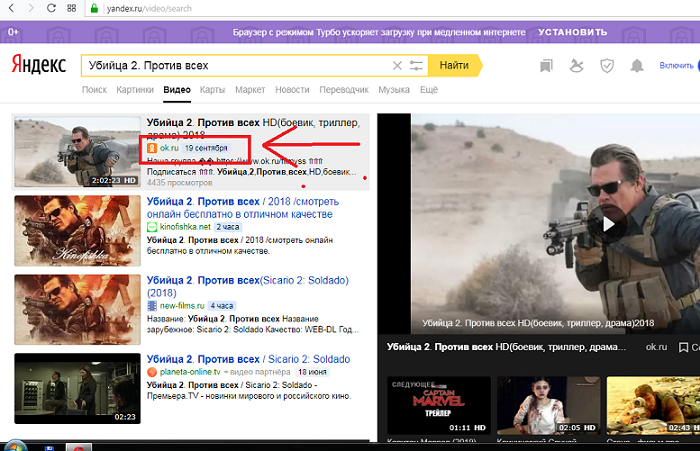The width and height of the screenshot is (700, 451).
Task: Click the new-films.ru result thumbnail
Action: tap(77, 309)
